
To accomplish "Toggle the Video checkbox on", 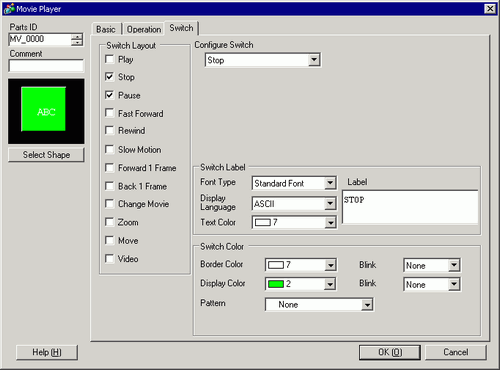I will 109,258.
